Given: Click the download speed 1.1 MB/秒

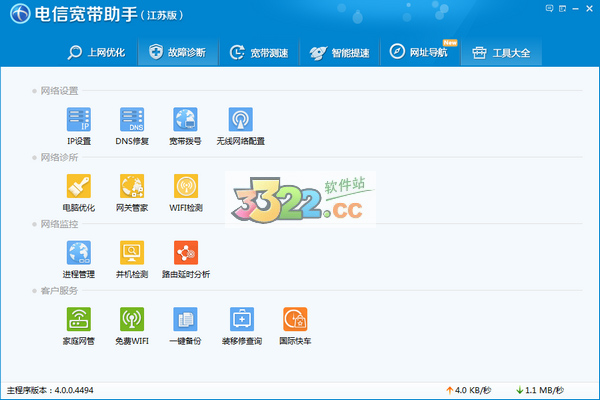Looking at the screenshot, I should [540, 390].
